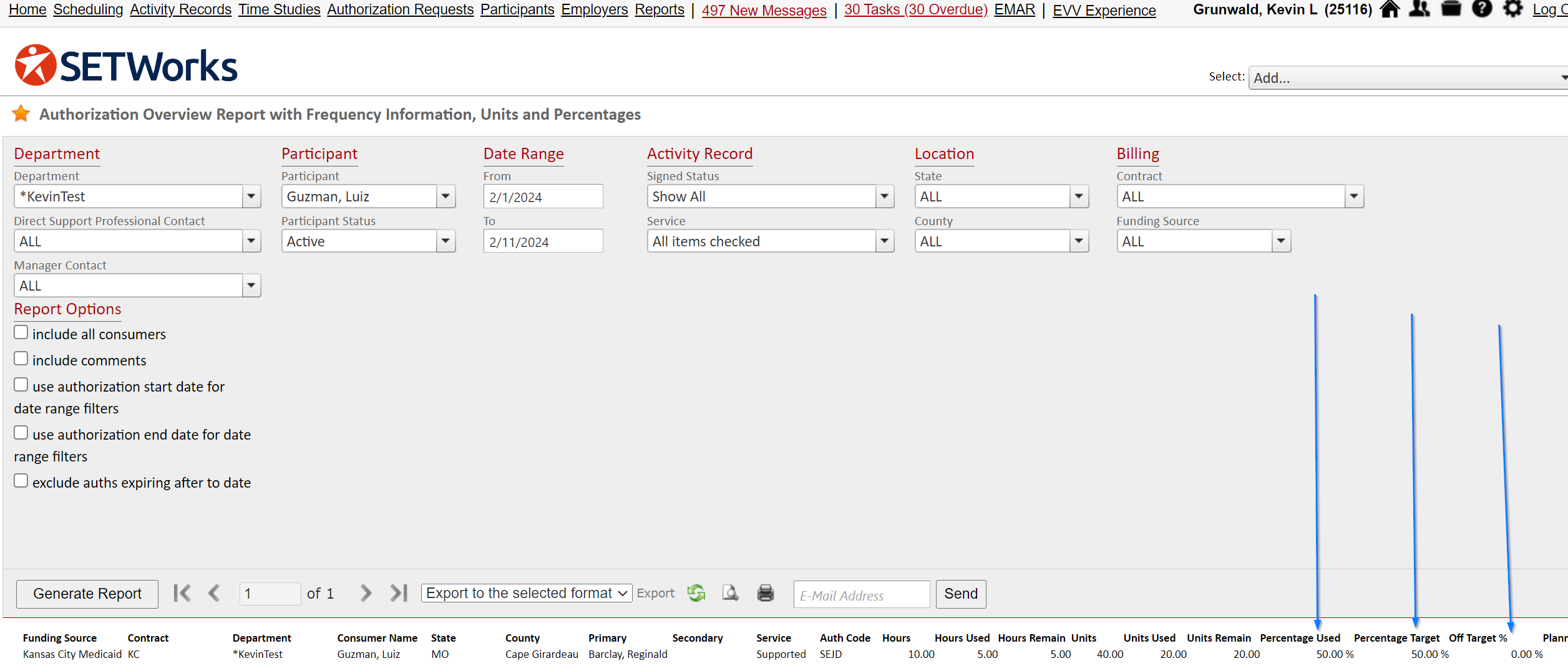Open the users group icon
Image resolution: width=1568 pixels, height=671 pixels.
tap(1419, 9)
